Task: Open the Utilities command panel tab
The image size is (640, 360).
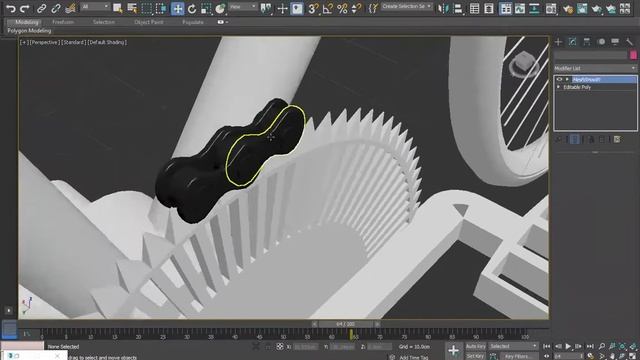Action: pos(629,42)
